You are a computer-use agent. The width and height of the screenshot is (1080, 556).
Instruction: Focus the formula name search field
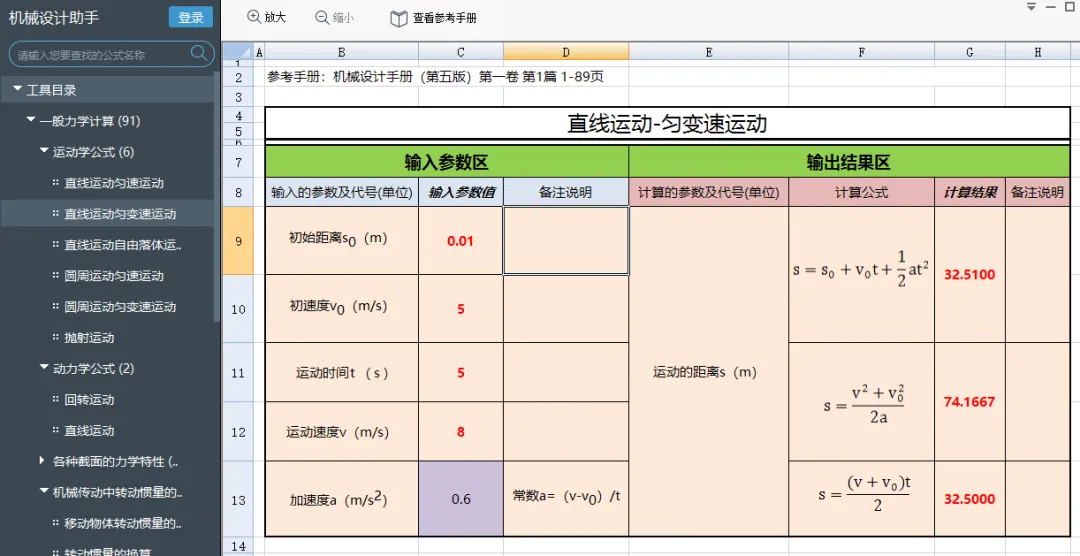click(112, 54)
